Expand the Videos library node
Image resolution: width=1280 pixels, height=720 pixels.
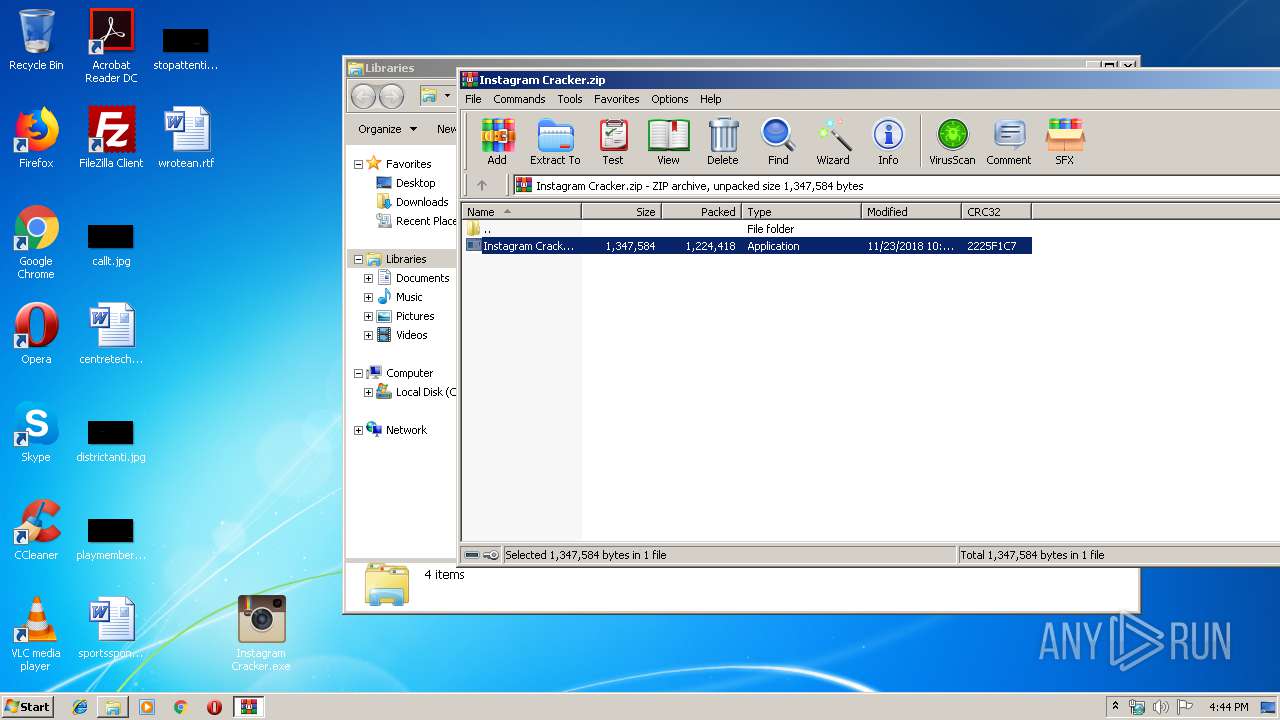coord(368,335)
